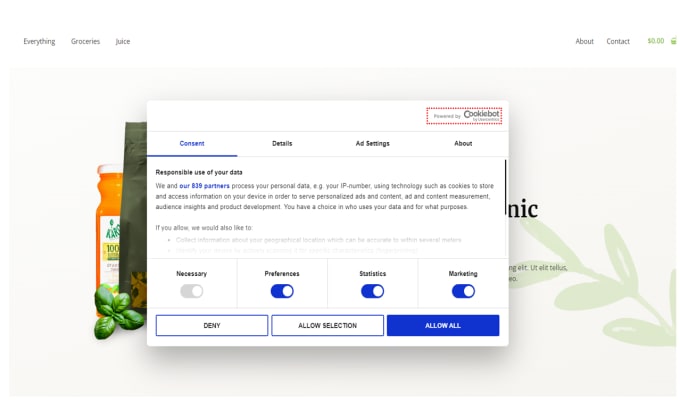Open the shopping cart icon

click(x=673, y=41)
